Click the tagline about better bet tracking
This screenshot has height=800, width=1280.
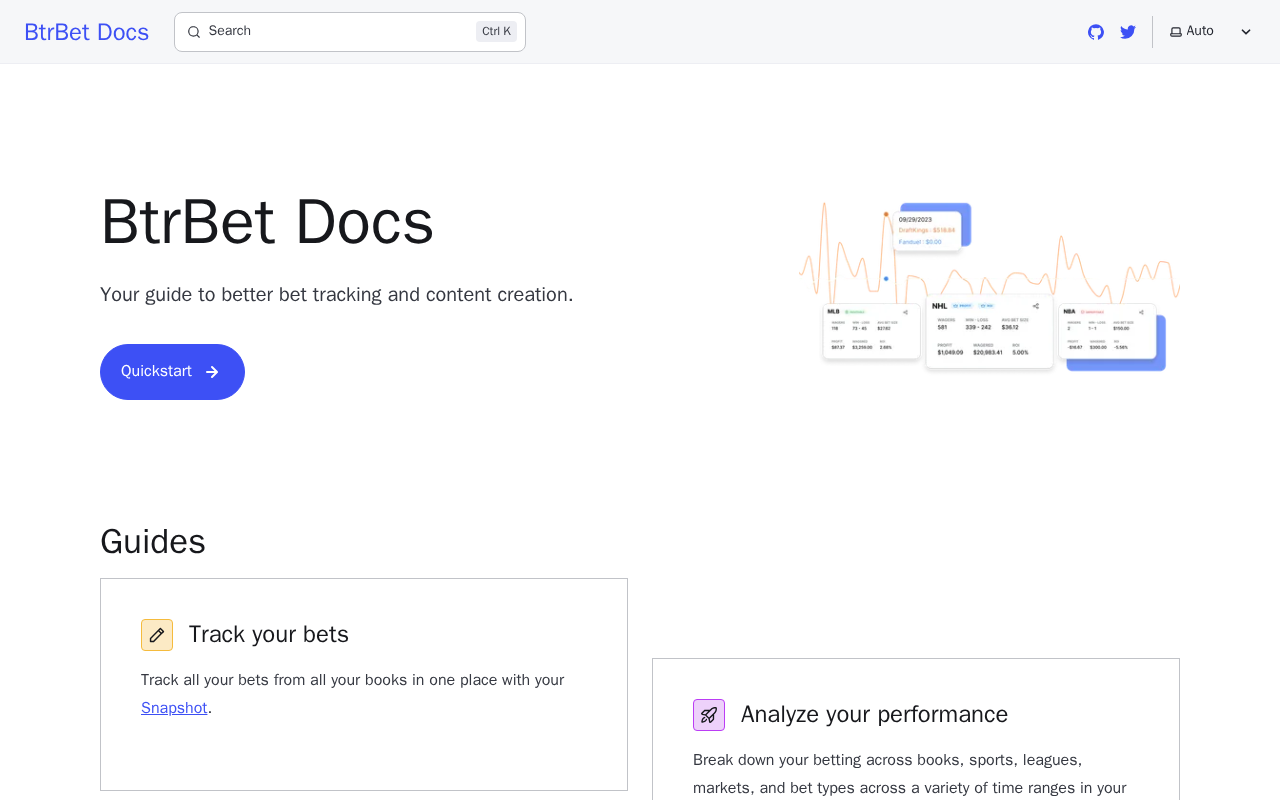click(x=337, y=295)
